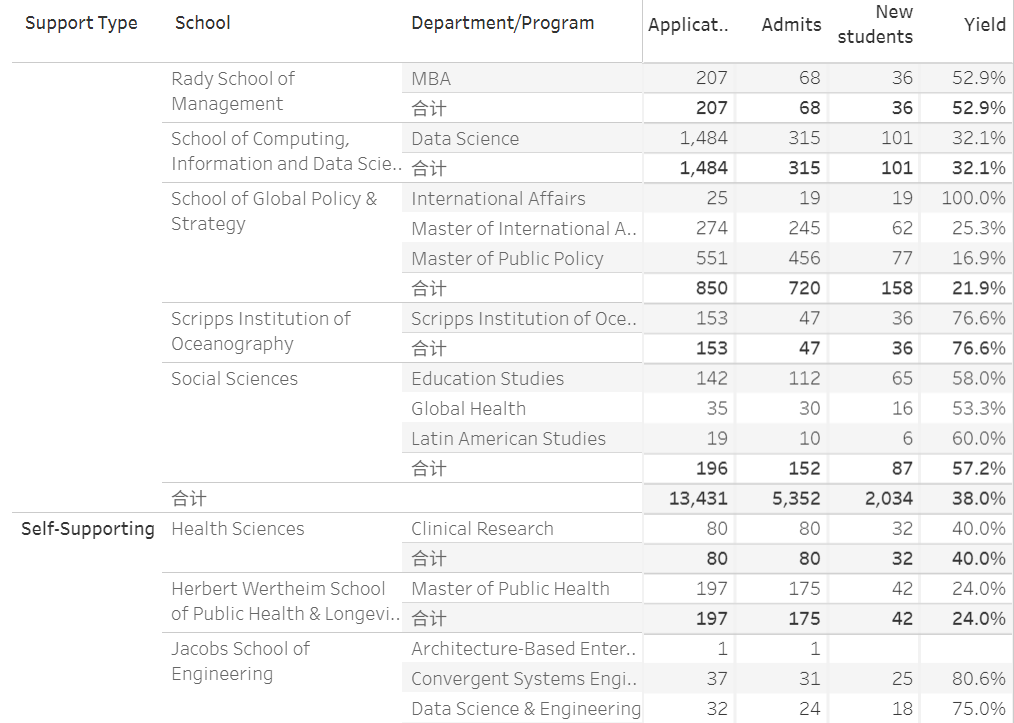Select the Self-Supporting support type label

88,529
